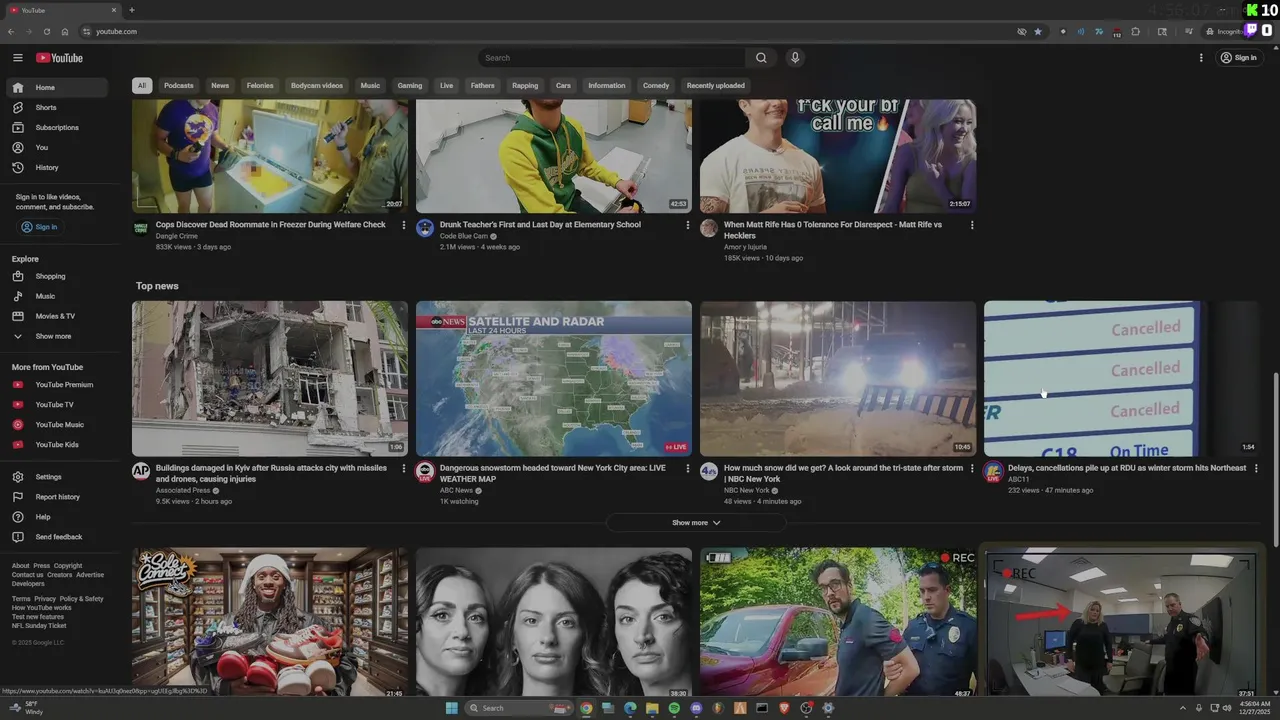This screenshot has width=1280, height=720.
Task: Open Movies & TV under Explore
Action: [57, 316]
